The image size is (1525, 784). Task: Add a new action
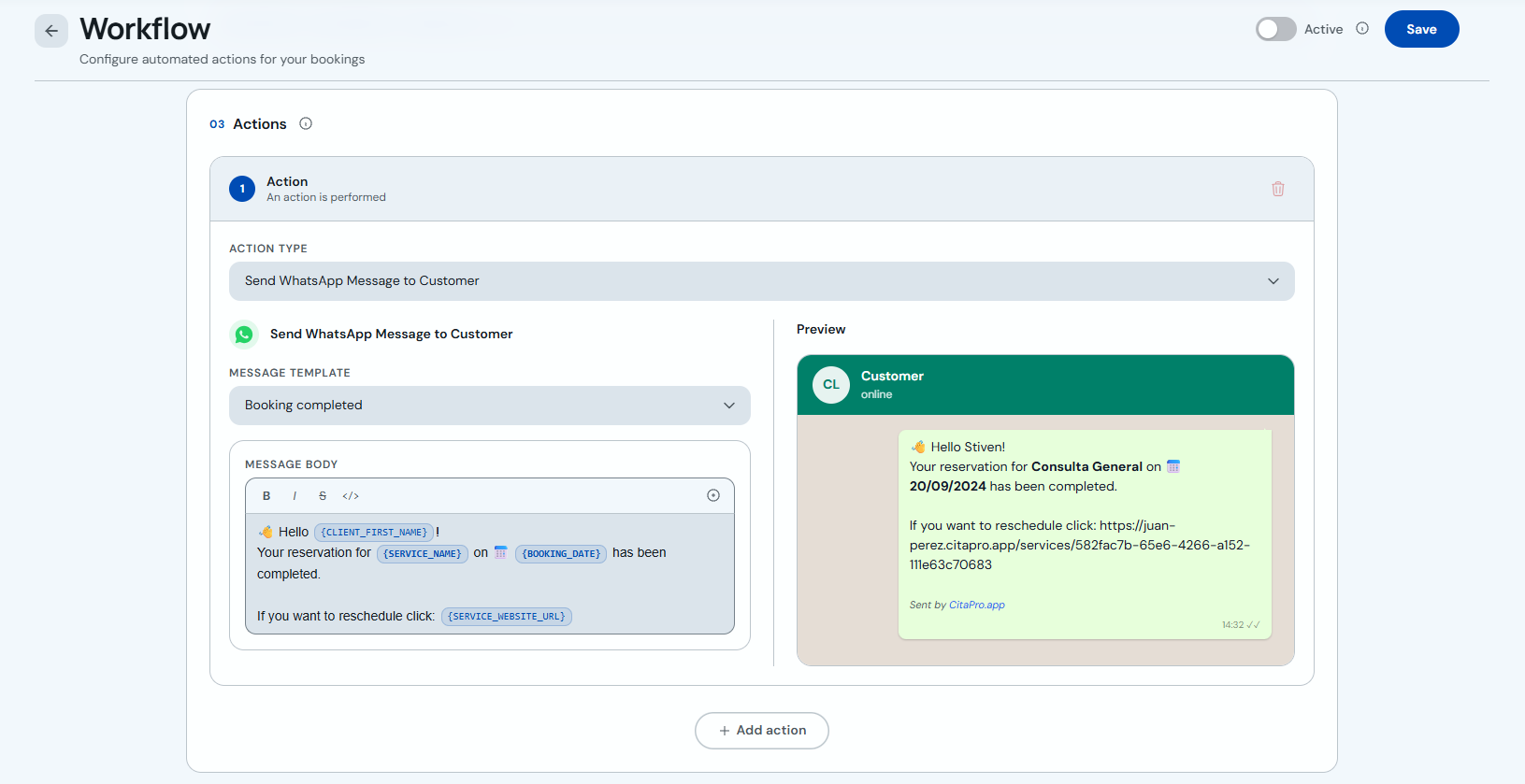click(762, 731)
